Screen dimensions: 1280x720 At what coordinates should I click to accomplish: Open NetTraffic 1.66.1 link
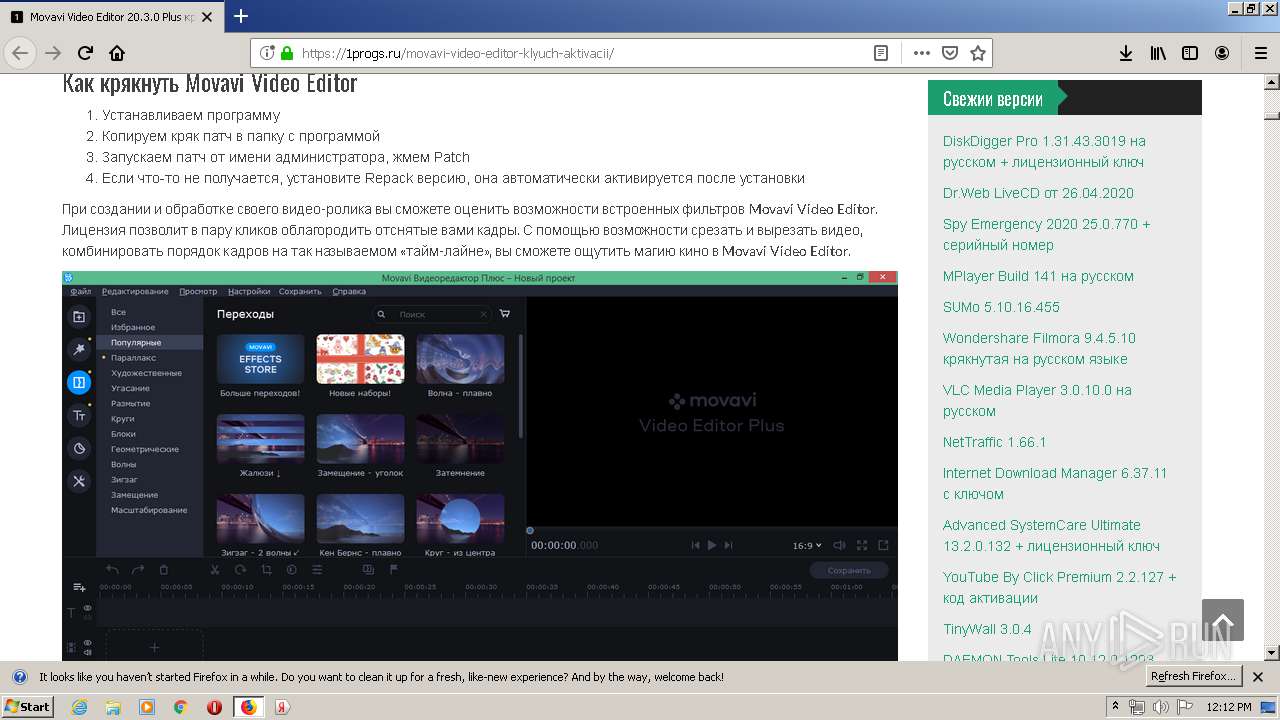(994, 442)
